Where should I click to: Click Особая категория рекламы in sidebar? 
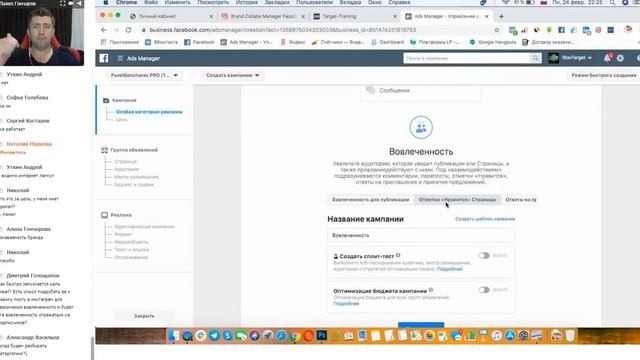coord(149,111)
